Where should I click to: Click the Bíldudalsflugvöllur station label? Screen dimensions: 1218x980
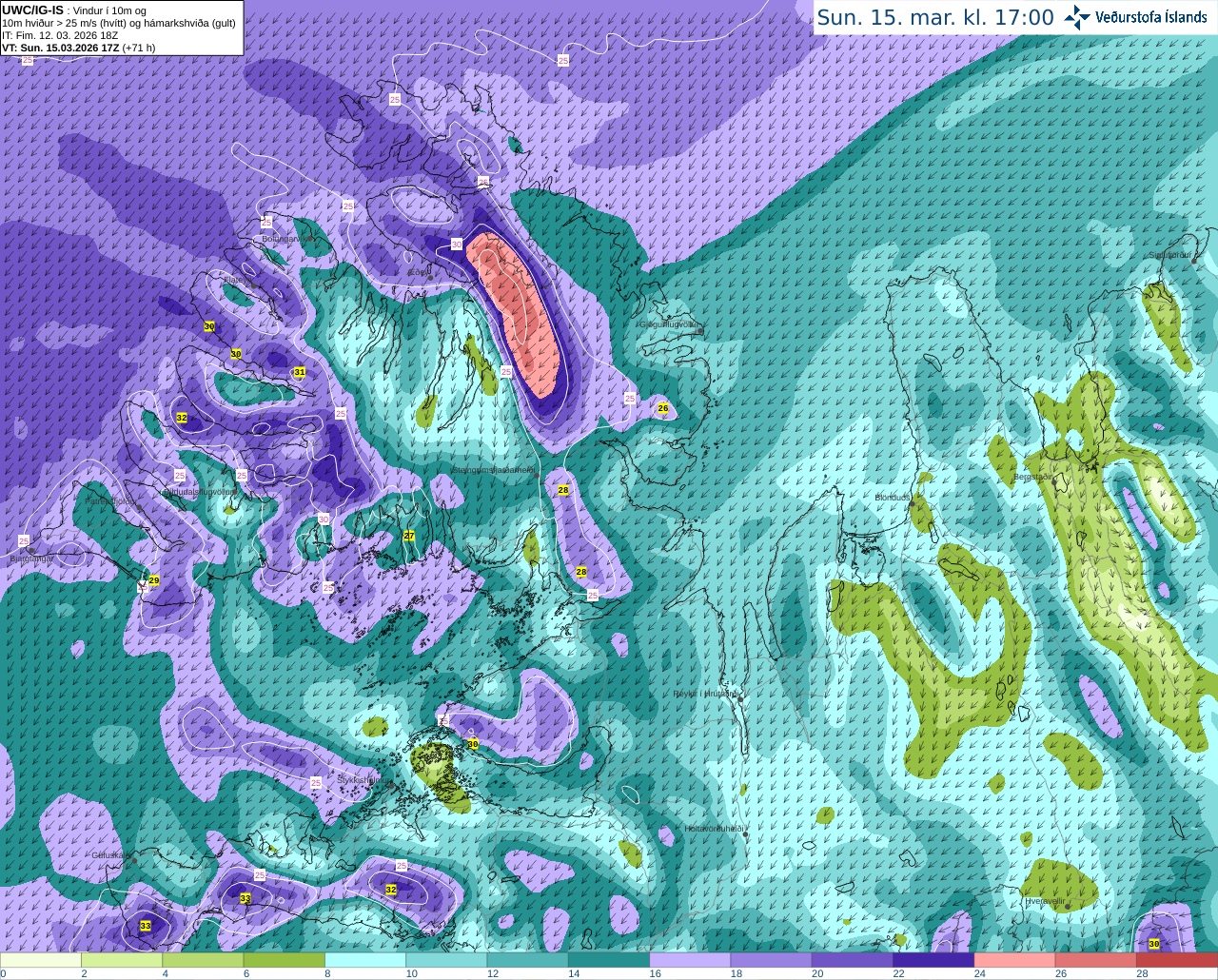pyautogui.click(x=198, y=492)
